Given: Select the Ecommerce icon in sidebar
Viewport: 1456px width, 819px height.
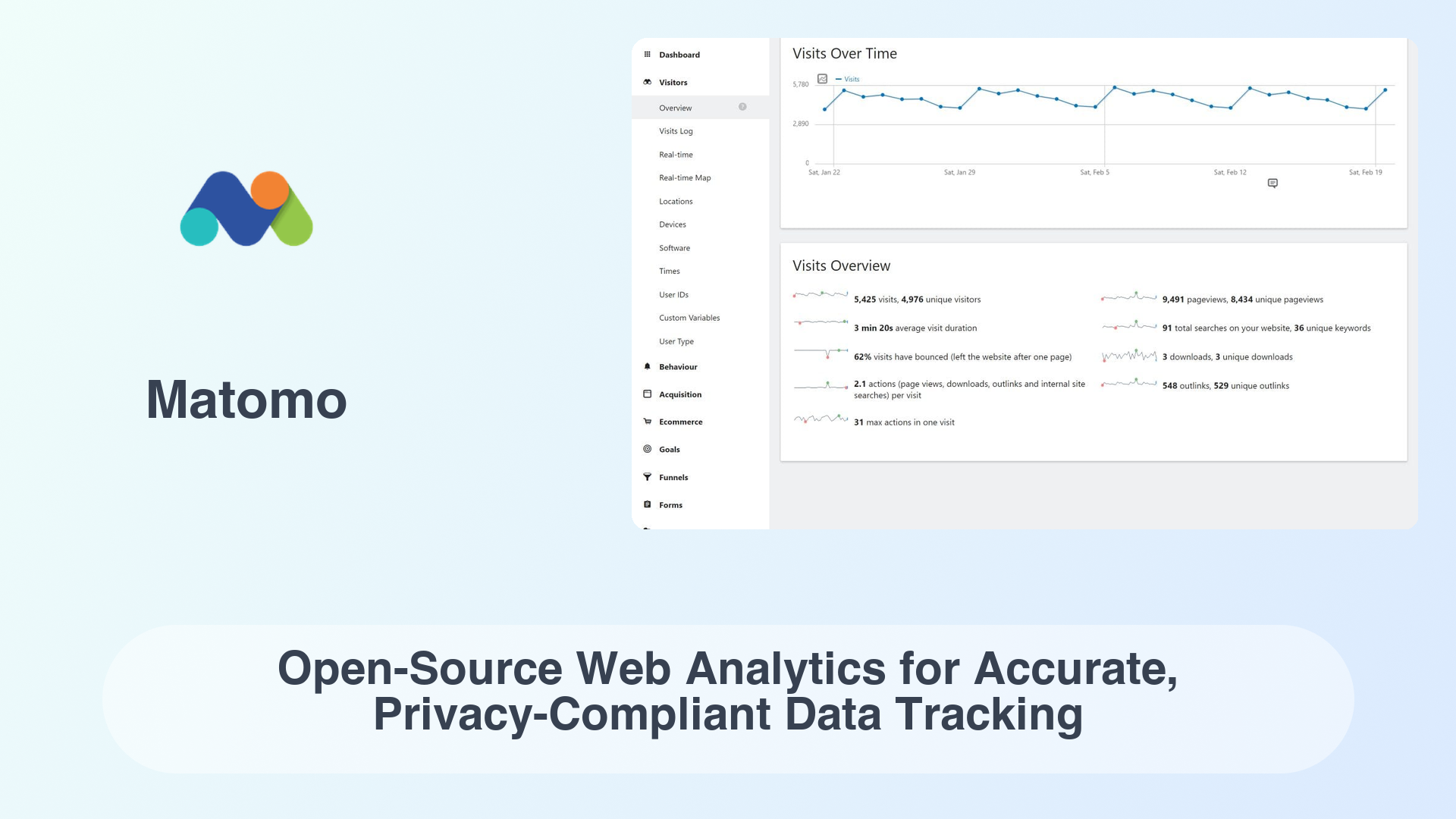Looking at the screenshot, I should [x=647, y=421].
